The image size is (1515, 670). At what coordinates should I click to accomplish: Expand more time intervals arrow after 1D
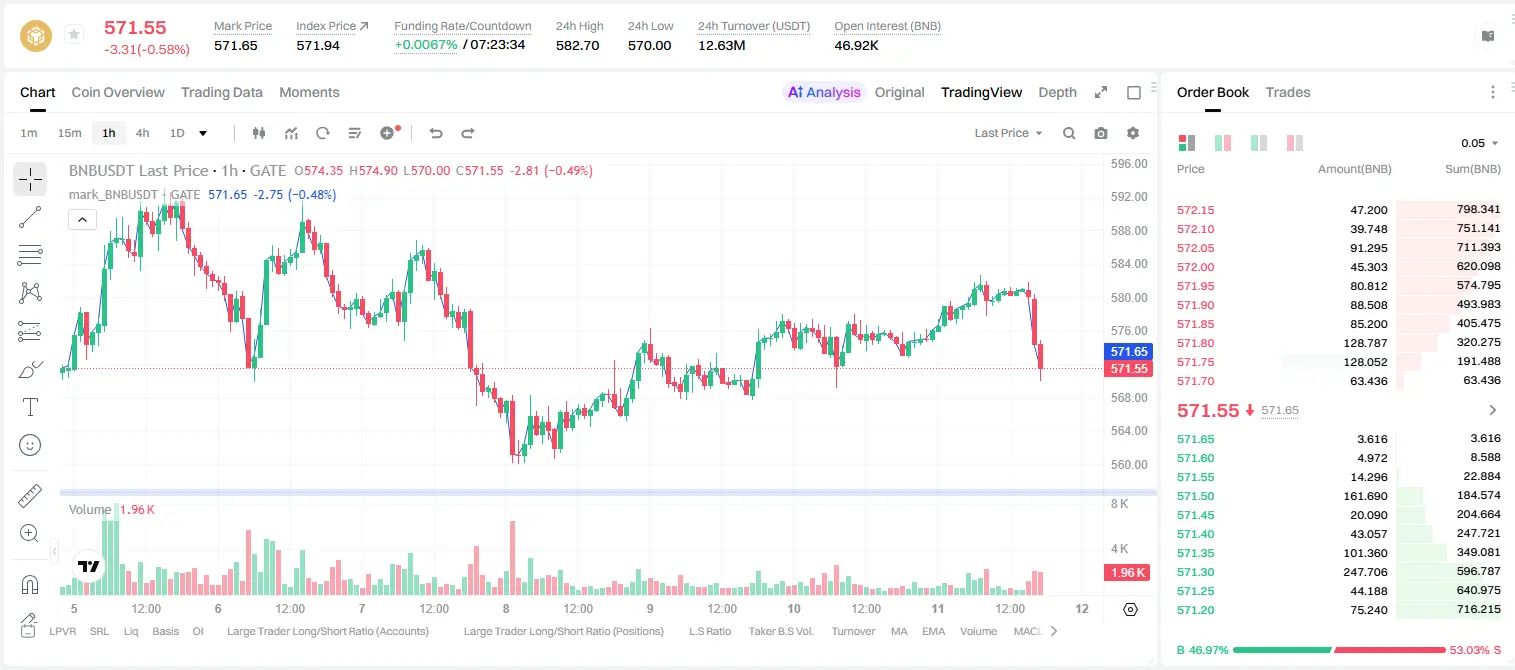click(203, 133)
